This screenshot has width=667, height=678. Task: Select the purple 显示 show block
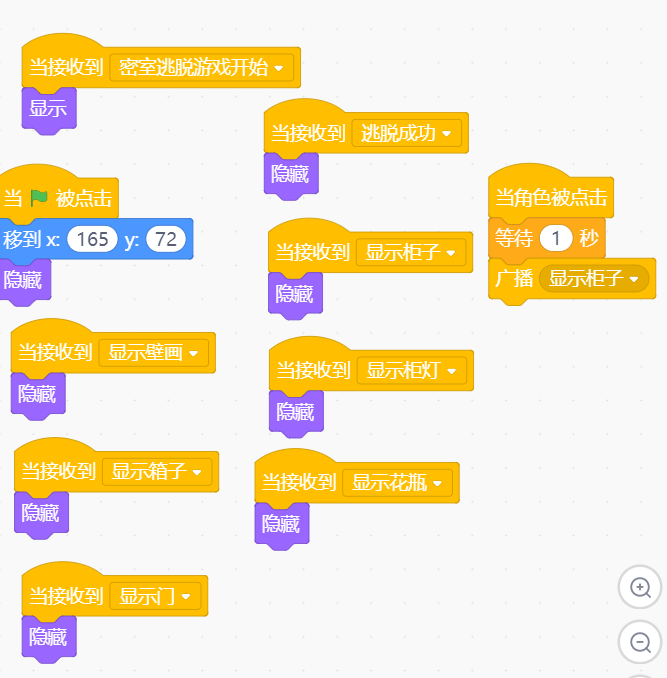(x=48, y=108)
